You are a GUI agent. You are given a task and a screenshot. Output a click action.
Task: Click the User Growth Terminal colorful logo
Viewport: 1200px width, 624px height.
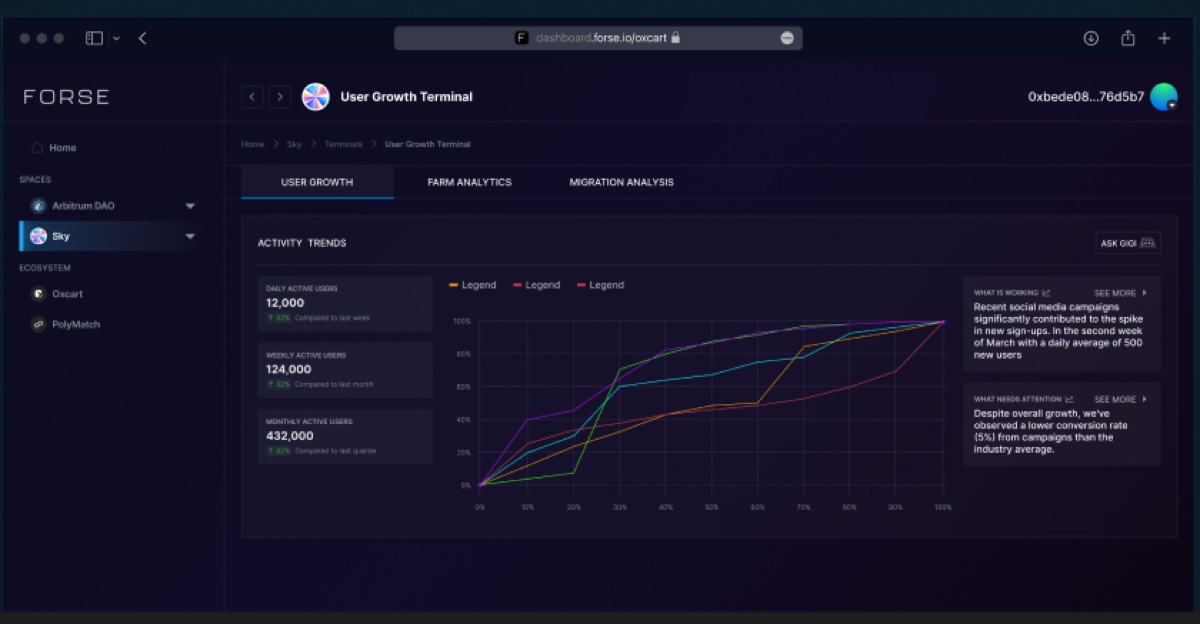coord(316,97)
